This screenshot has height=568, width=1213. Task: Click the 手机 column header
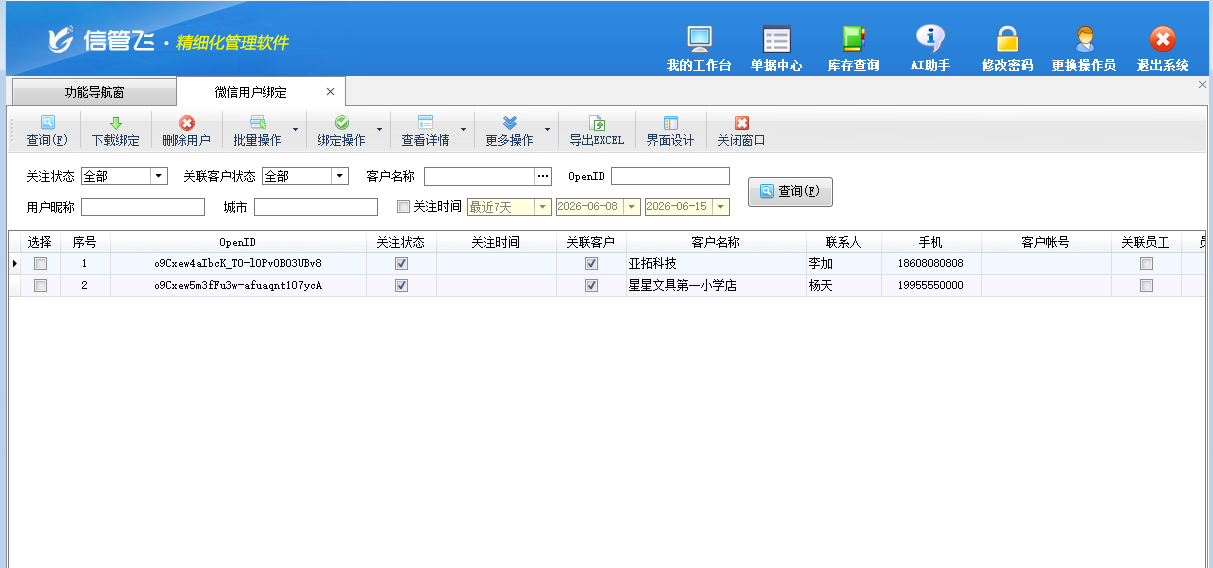point(931,243)
